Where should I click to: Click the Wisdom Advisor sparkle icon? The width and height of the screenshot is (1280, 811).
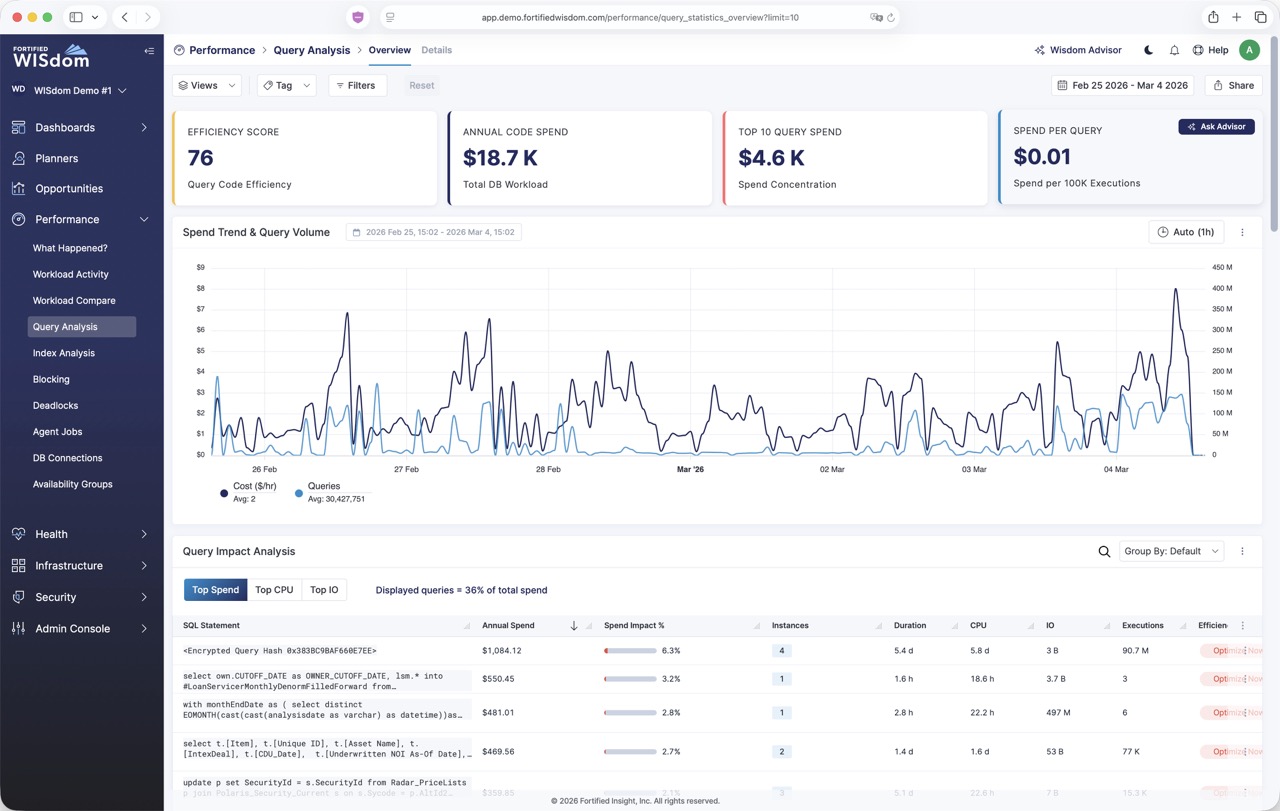[x=1040, y=50]
